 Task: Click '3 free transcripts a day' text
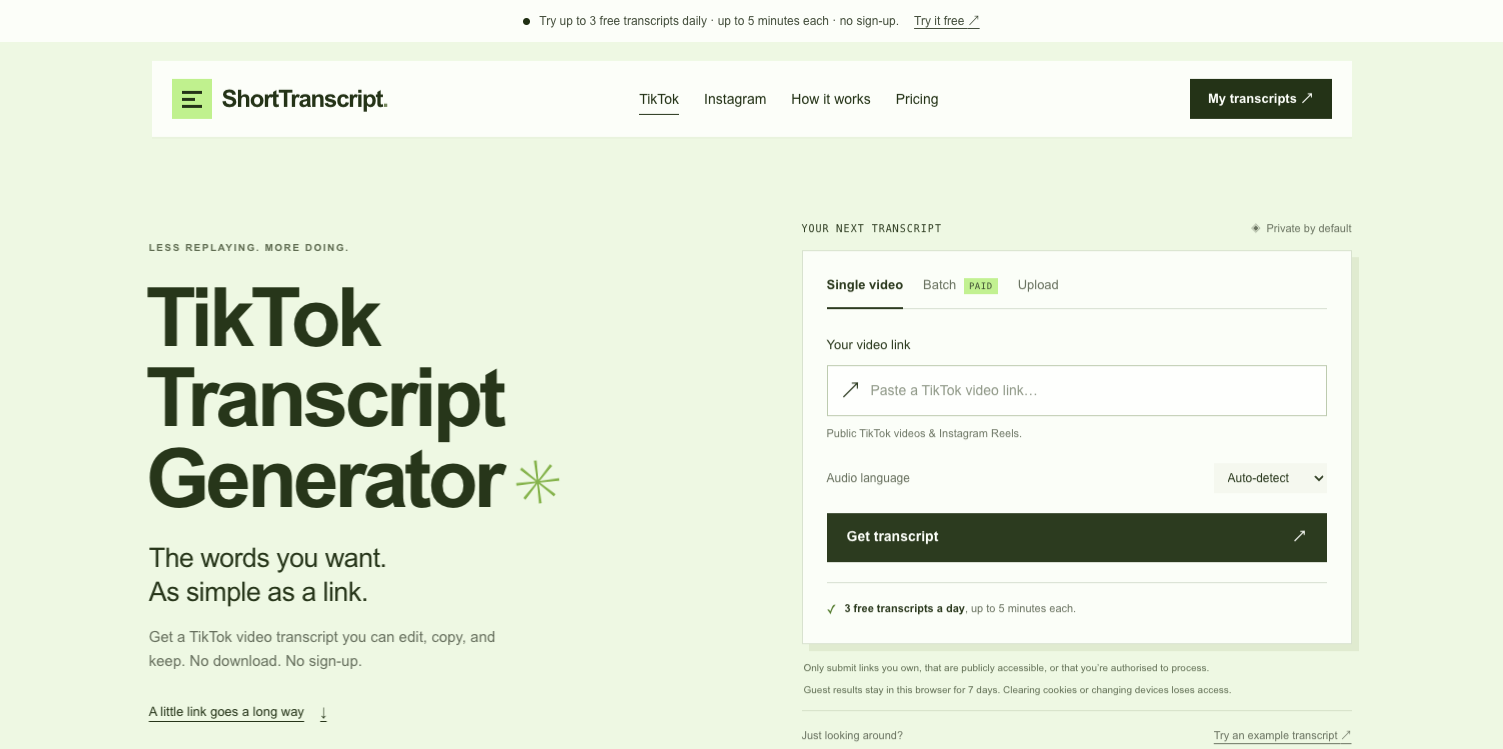pyautogui.click(x=905, y=609)
